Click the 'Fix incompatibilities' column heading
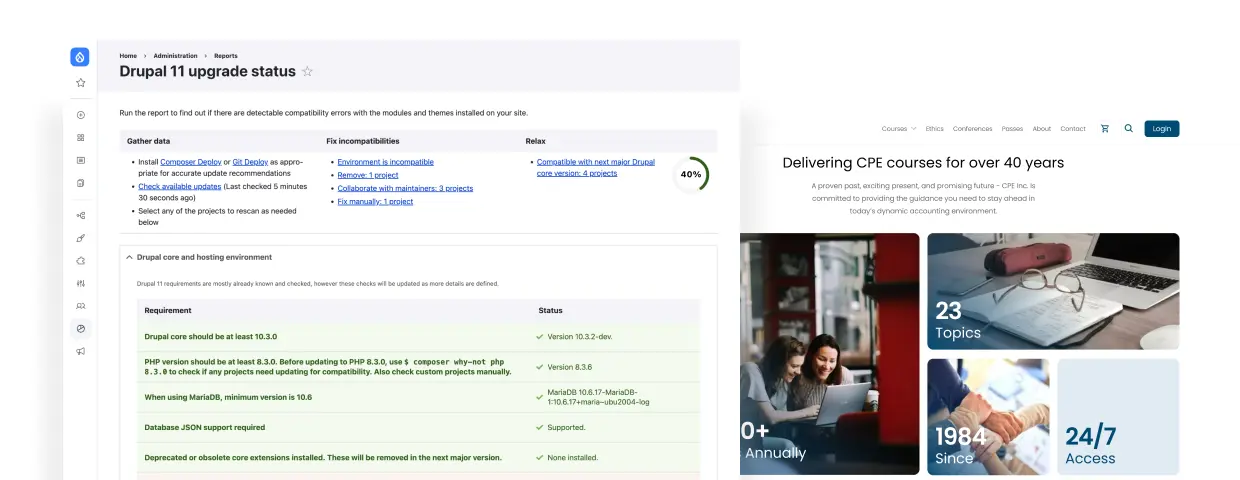Image resolution: width=1240 pixels, height=480 pixels. [363, 141]
